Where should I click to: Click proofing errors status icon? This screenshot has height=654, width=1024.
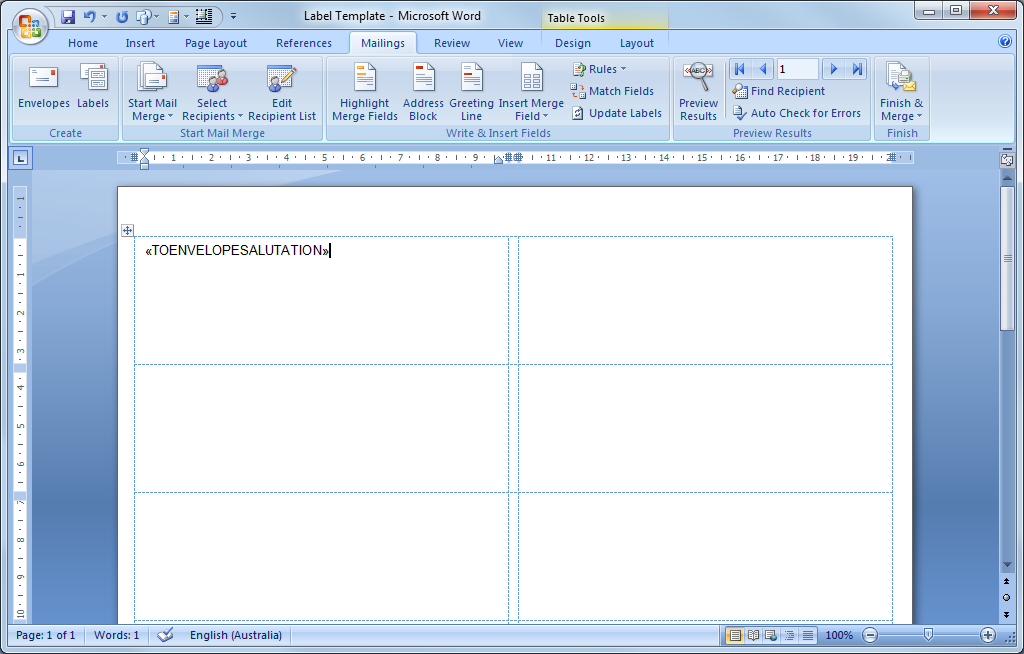pos(165,635)
